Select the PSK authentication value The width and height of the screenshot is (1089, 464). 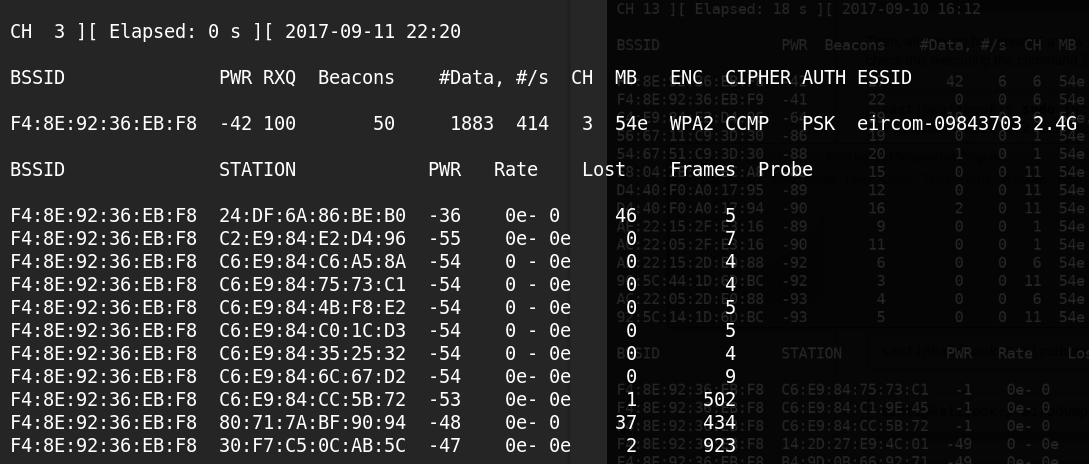coord(818,124)
